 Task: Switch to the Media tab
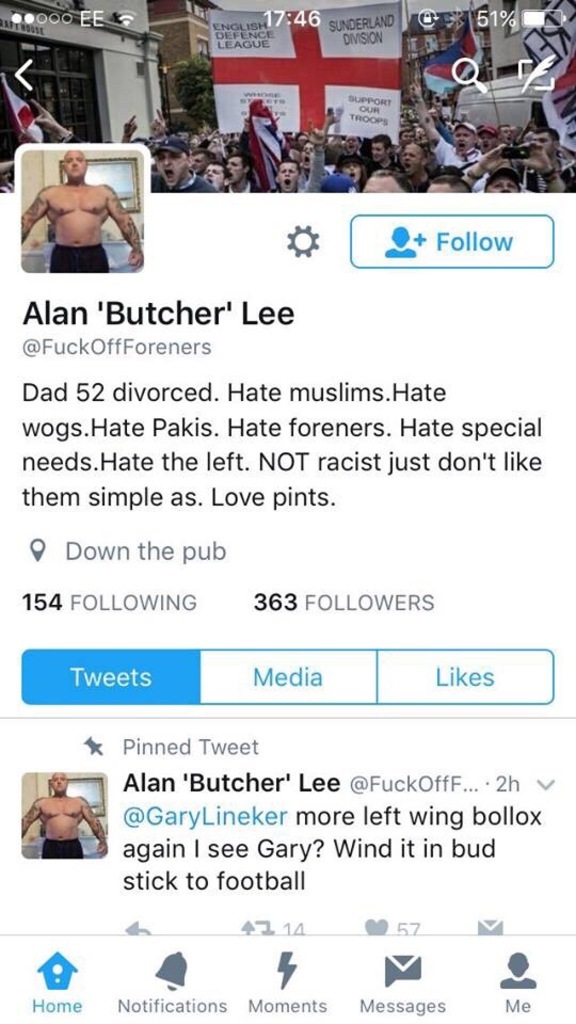coord(288,677)
